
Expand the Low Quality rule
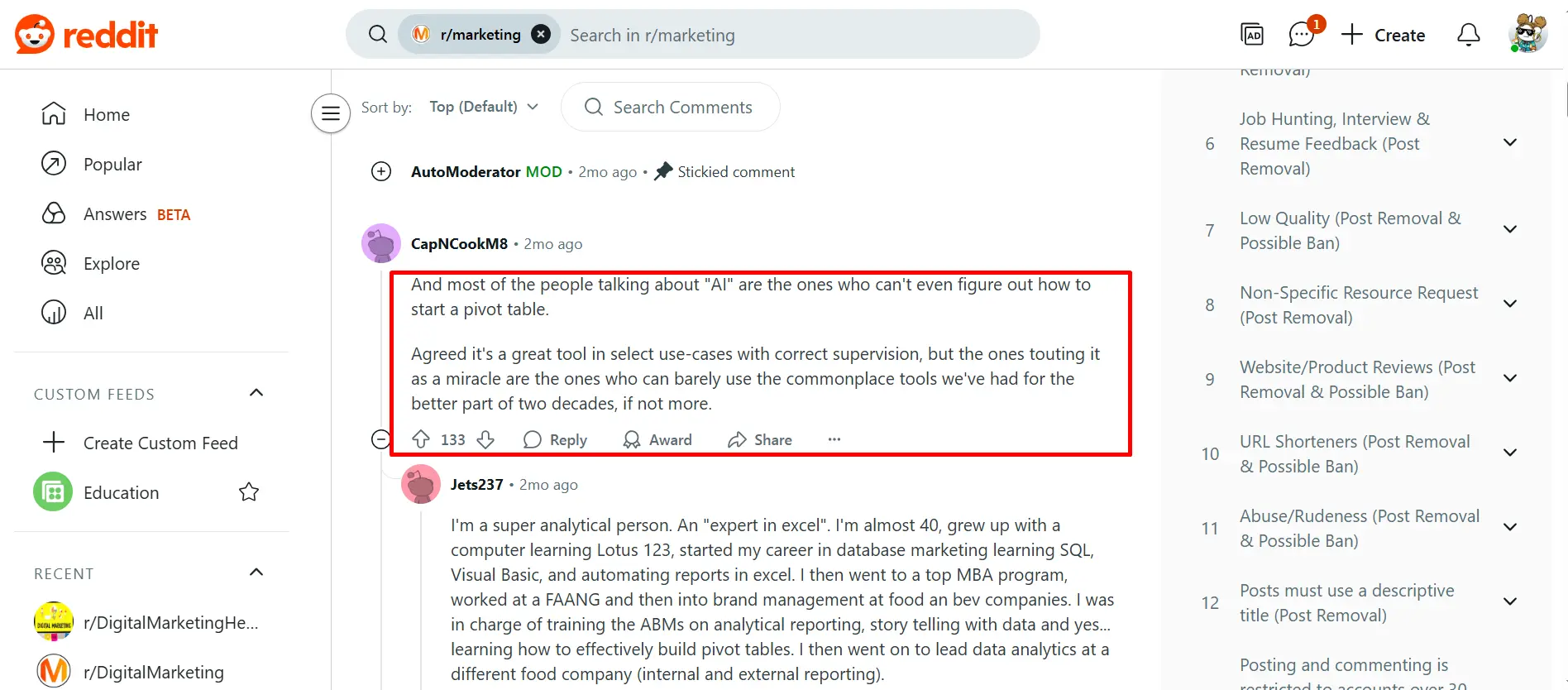1510,229
